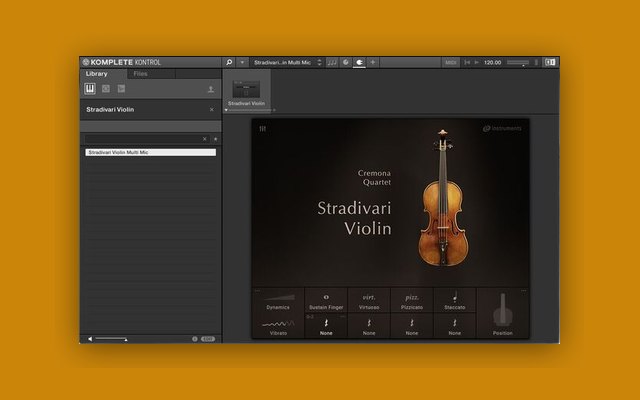Select the Stradivari Violin plug-in thumbnail
640x400 pixels.
tap(246, 89)
